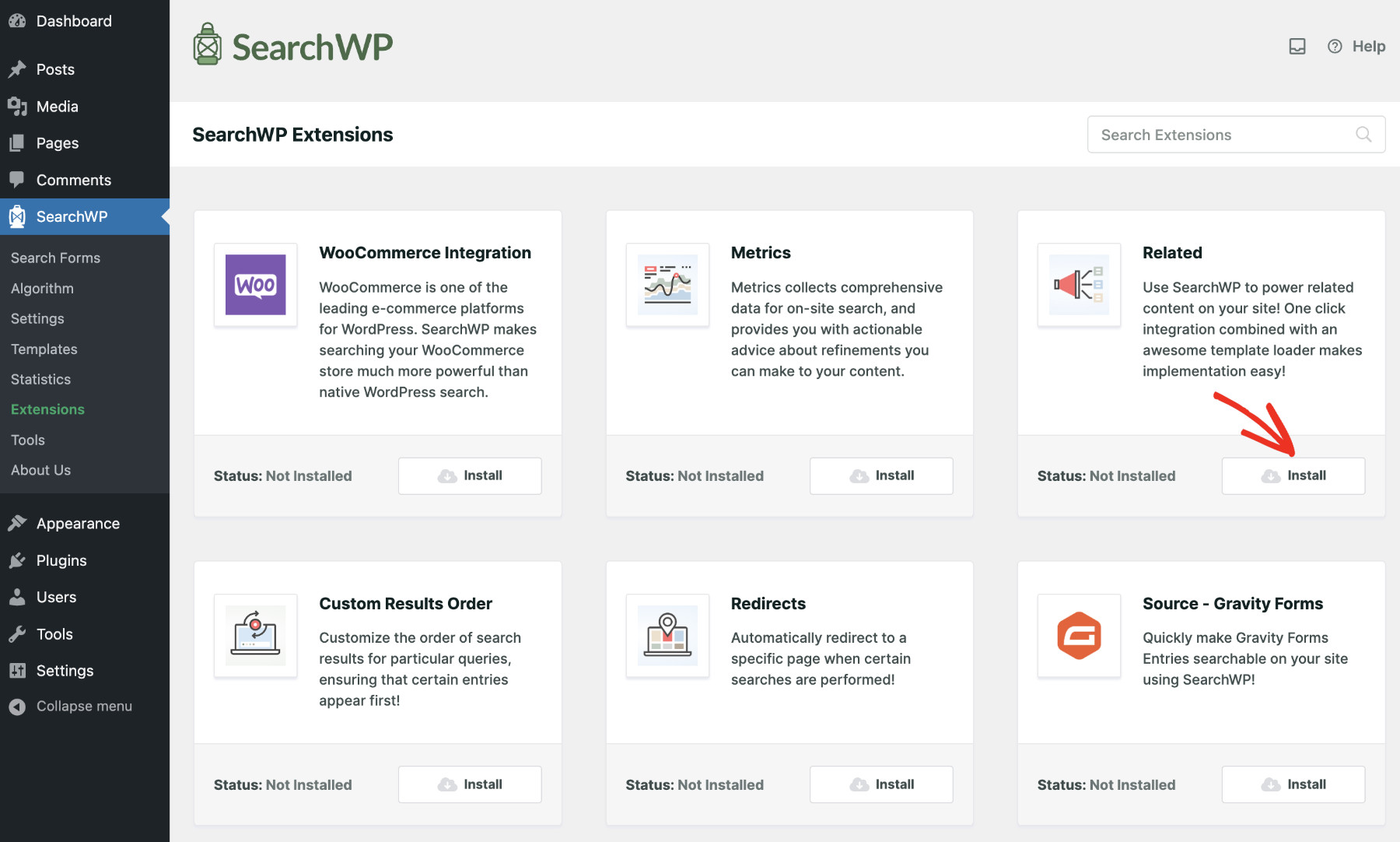The width and height of the screenshot is (1400, 842).
Task: Focus the Search Extensions field
Action: click(x=1236, y=135)
